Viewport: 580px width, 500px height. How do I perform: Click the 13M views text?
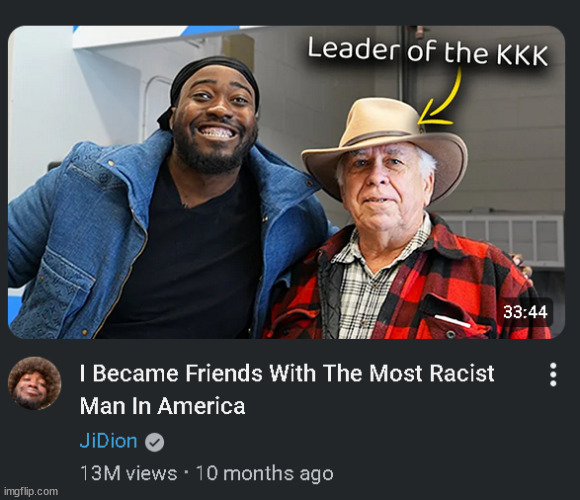coord(128,473)
